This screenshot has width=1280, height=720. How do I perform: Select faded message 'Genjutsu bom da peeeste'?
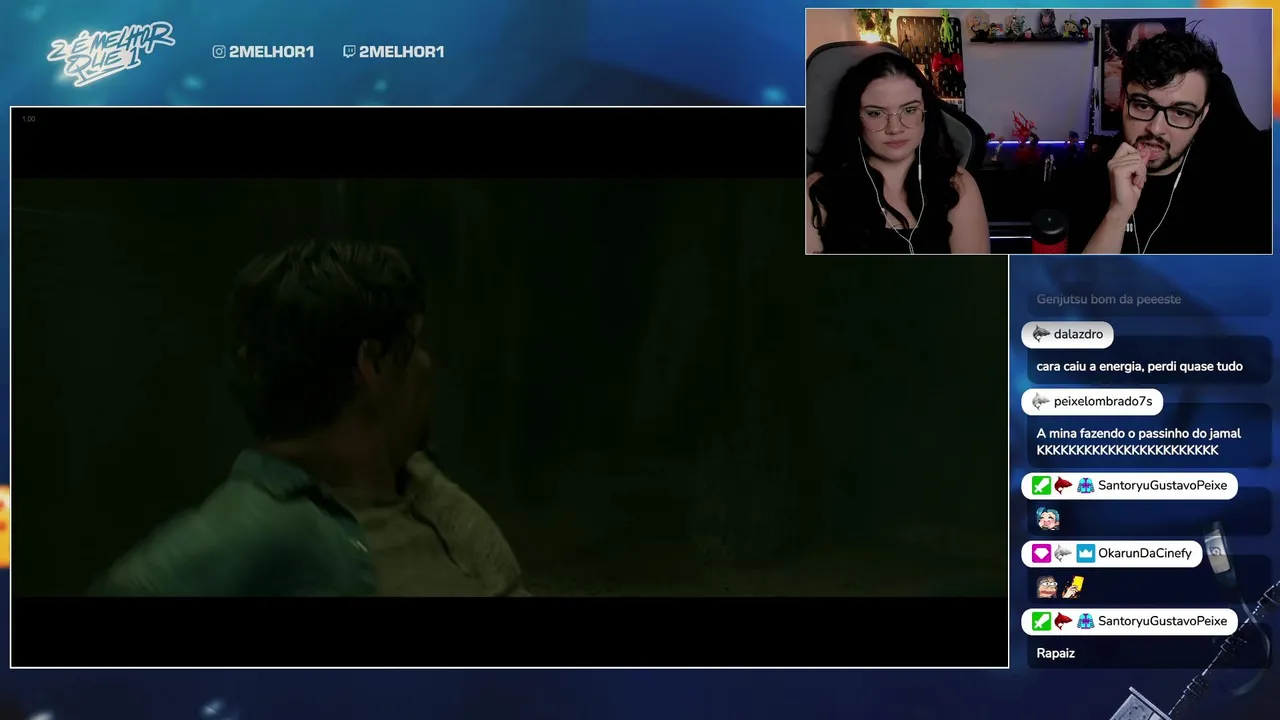[1108, 299]
